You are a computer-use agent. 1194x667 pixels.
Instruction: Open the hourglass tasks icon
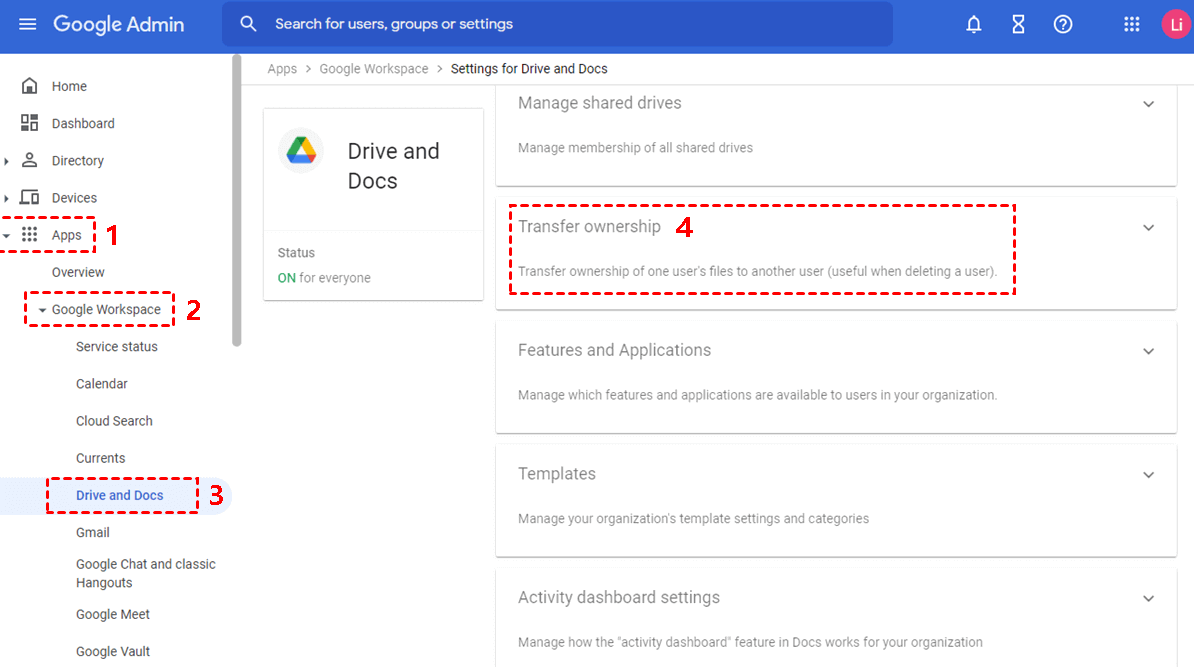click(1018, 24)
